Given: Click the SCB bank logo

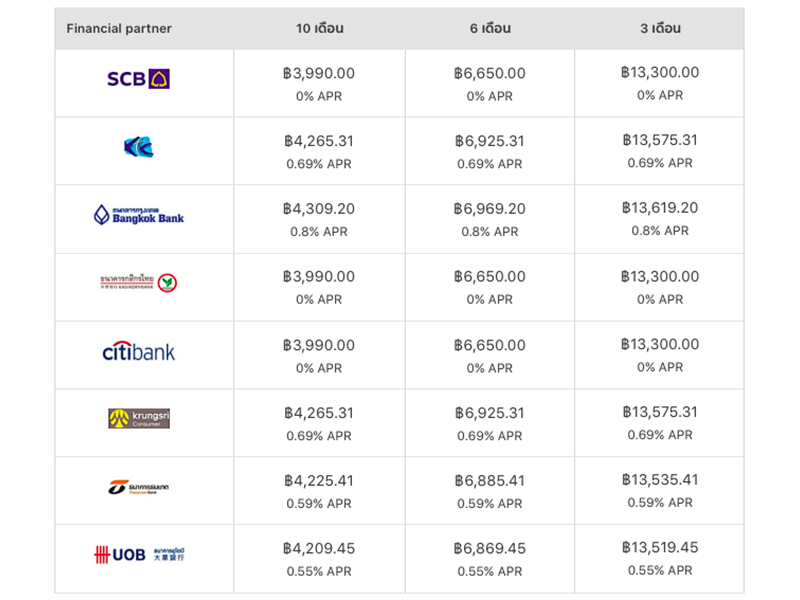Looking at the screenshot, I should (138, 79).
